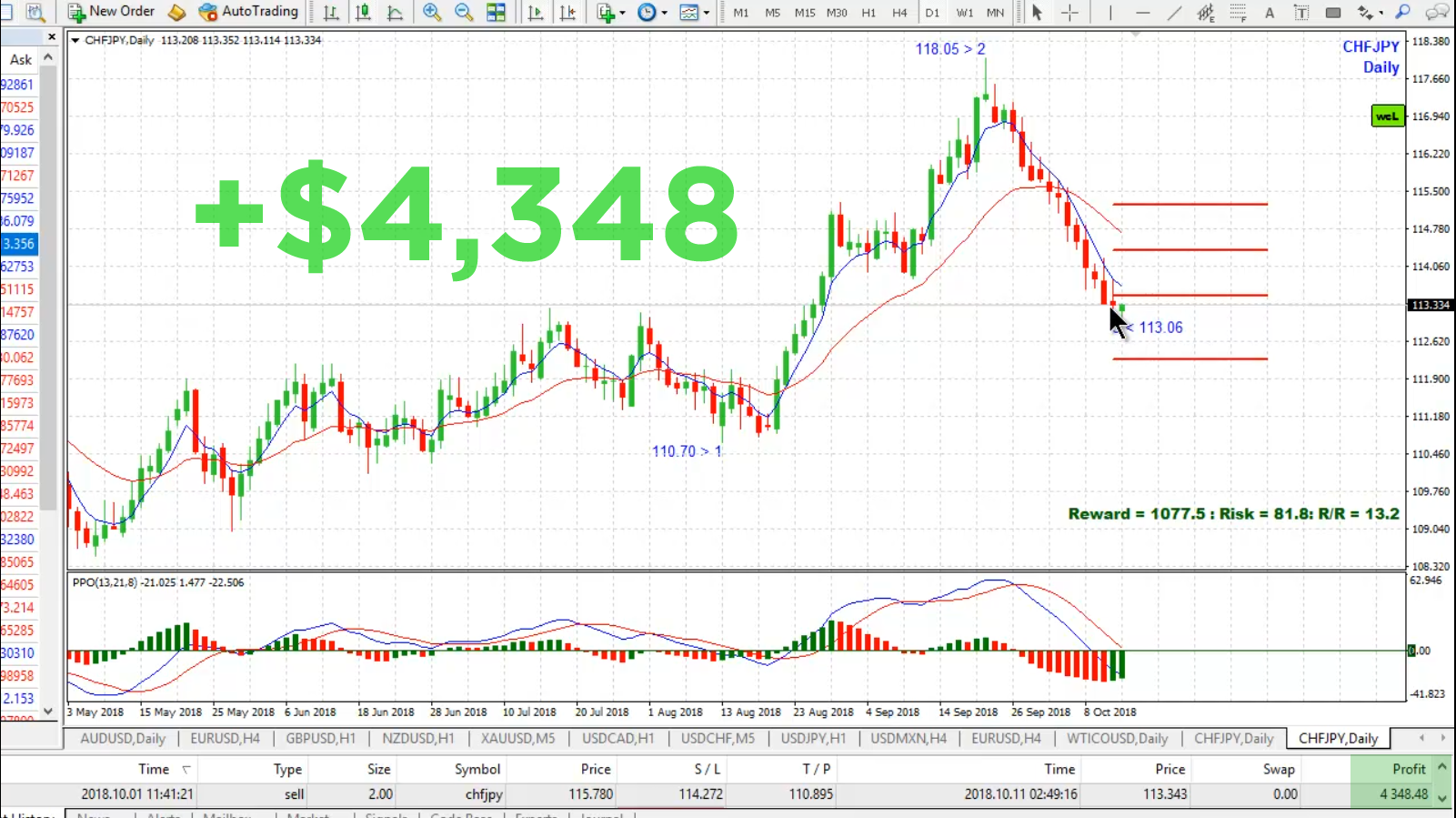
Task: Select the line chart icon
Action: tap(395, 13)
